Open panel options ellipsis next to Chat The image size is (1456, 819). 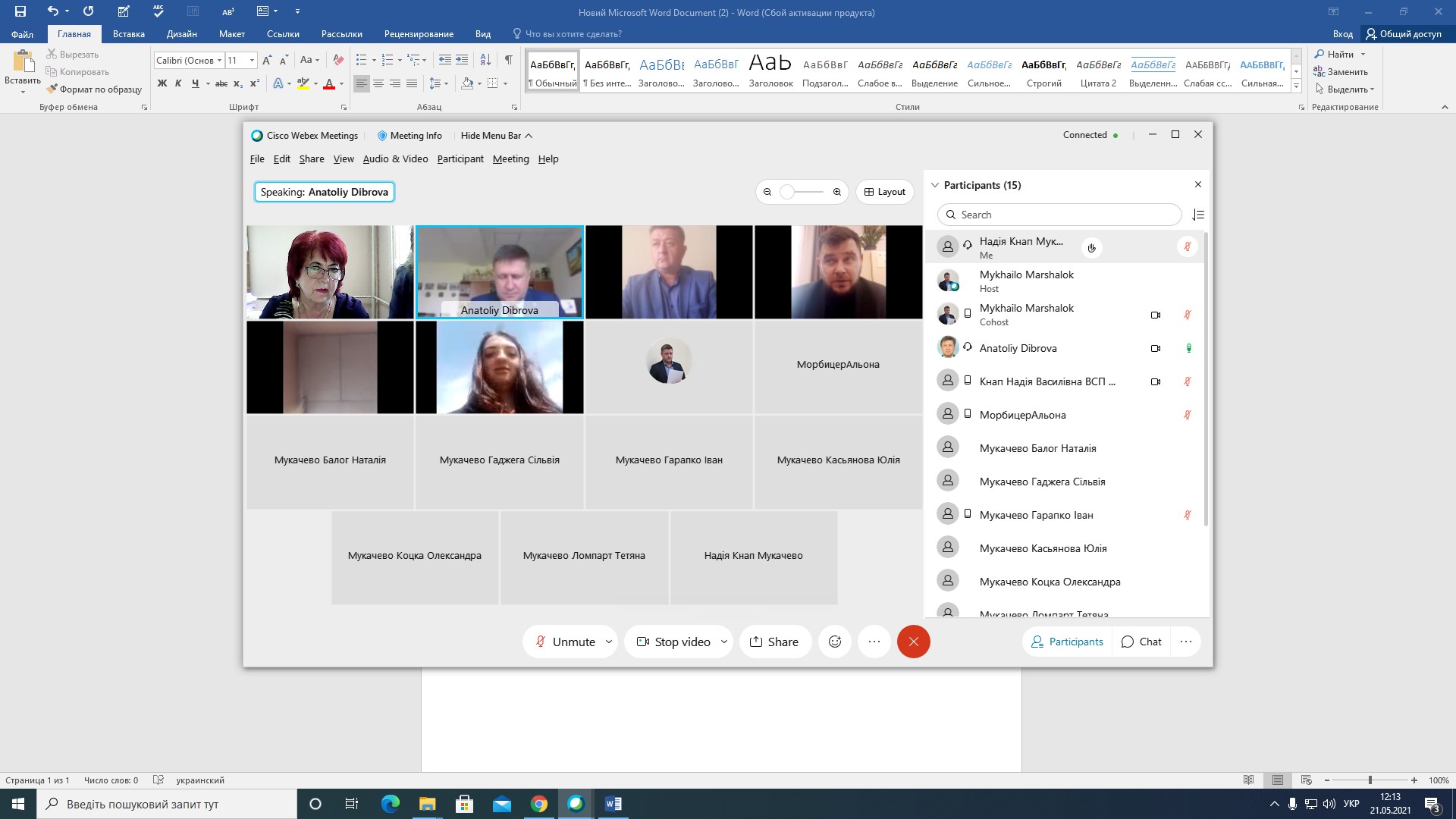[1186, 642]
